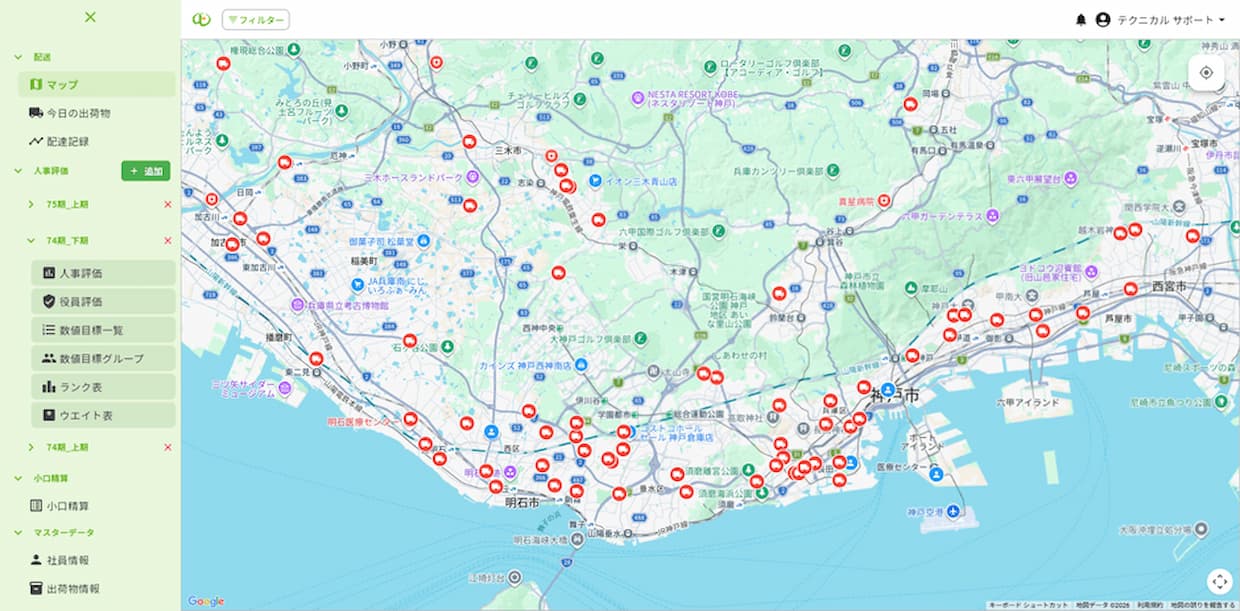Open map camera controls button

click(1219, 581)
